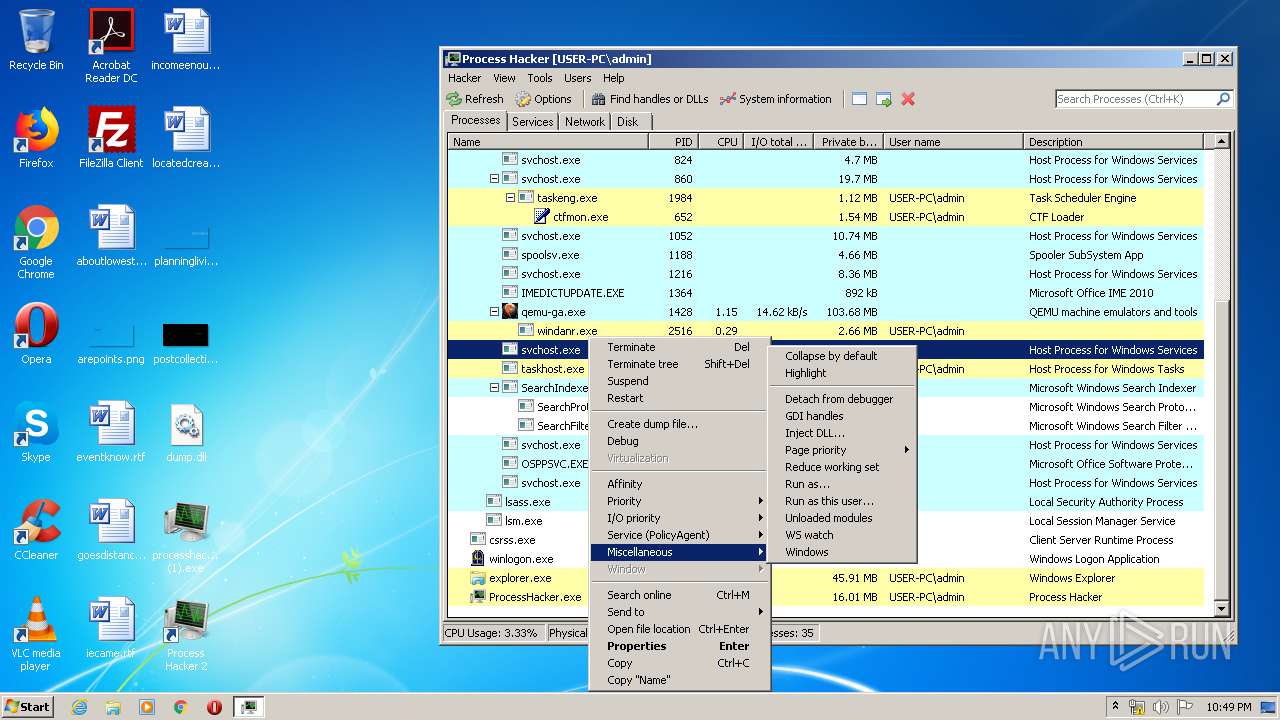Image resolution: width=1280 pixels, height=720 pixels.
Task: Launch Firefox desktop shortcut
Action: (36, 138)
